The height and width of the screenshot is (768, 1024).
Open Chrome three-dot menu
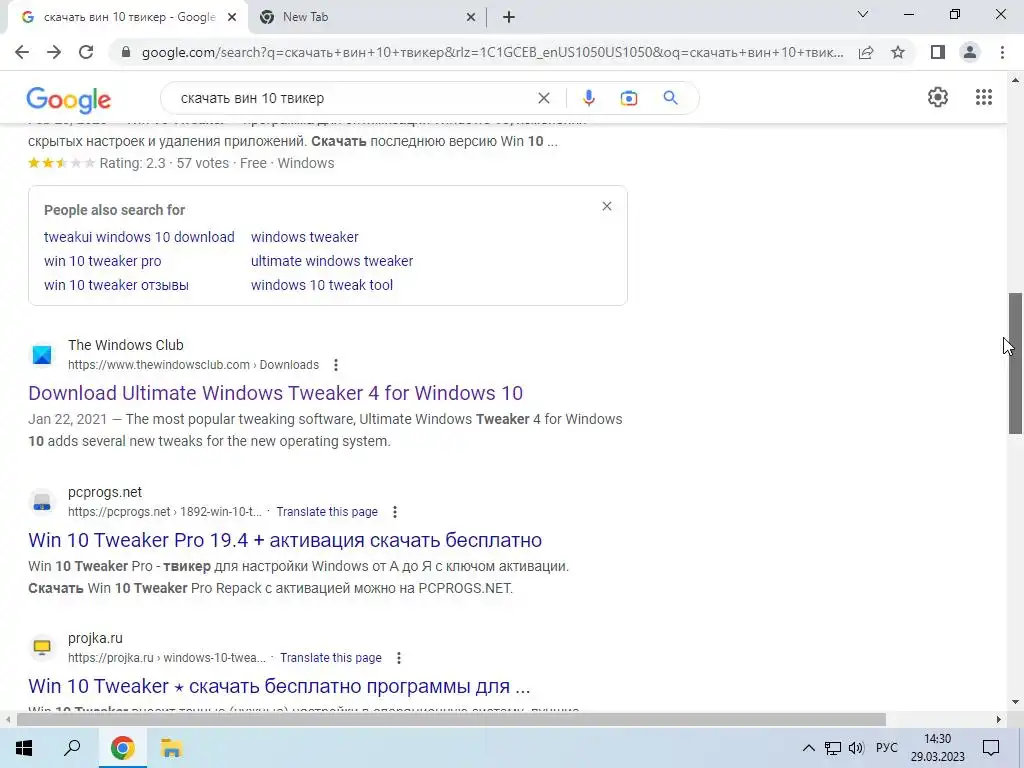point(1002,52)
